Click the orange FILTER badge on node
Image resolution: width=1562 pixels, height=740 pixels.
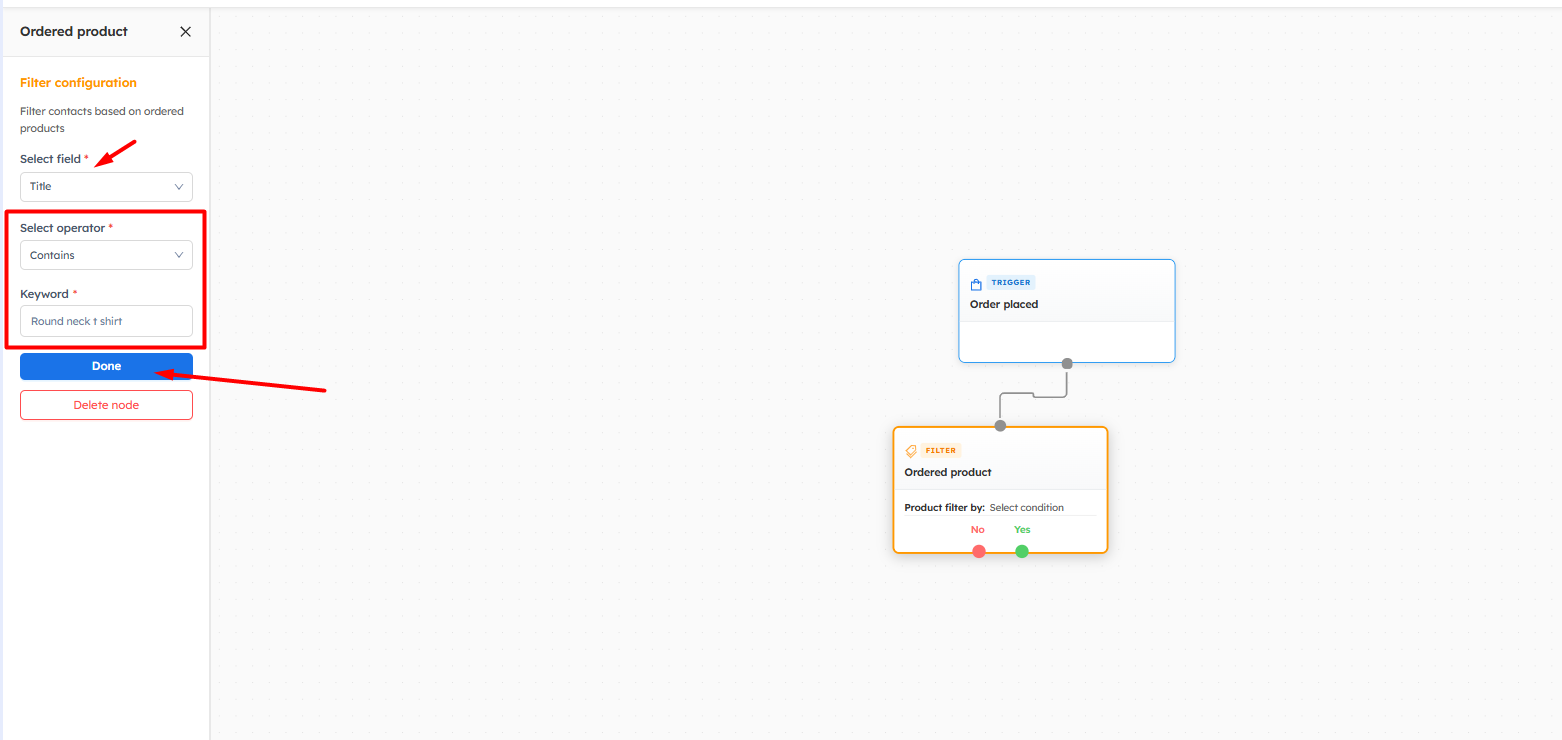point(940,451)
